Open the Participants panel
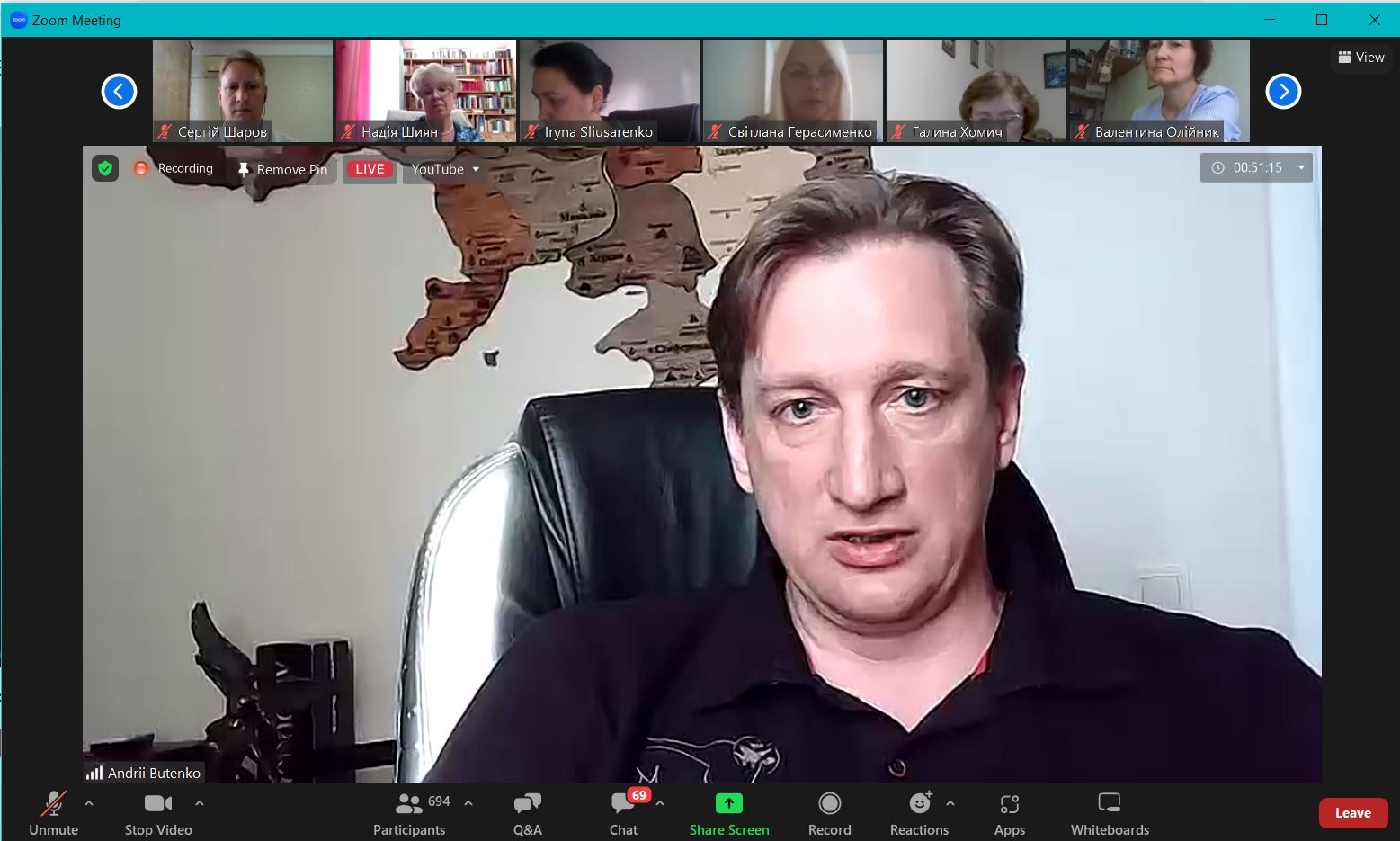 pos(410,813)
